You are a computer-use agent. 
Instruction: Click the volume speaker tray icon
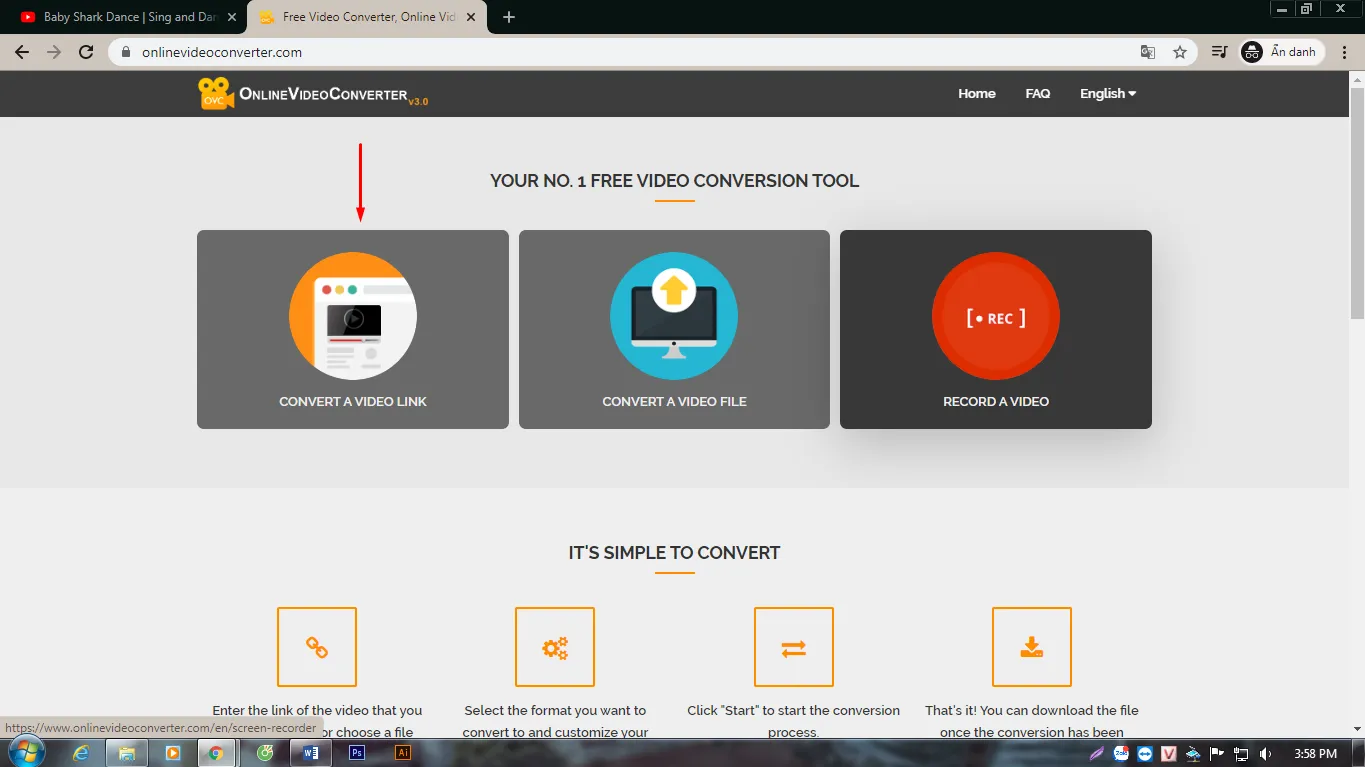point(1266,753)
